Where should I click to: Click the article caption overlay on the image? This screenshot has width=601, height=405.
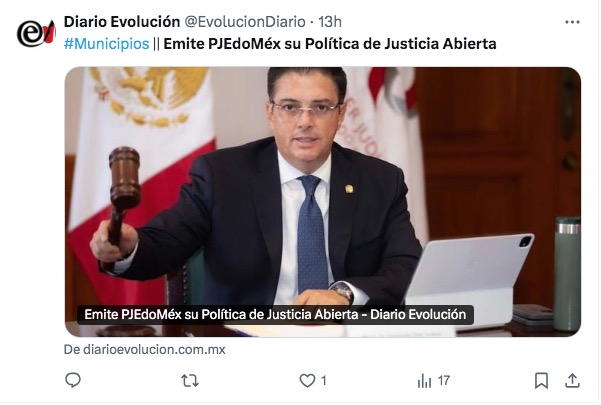(275, 315)
